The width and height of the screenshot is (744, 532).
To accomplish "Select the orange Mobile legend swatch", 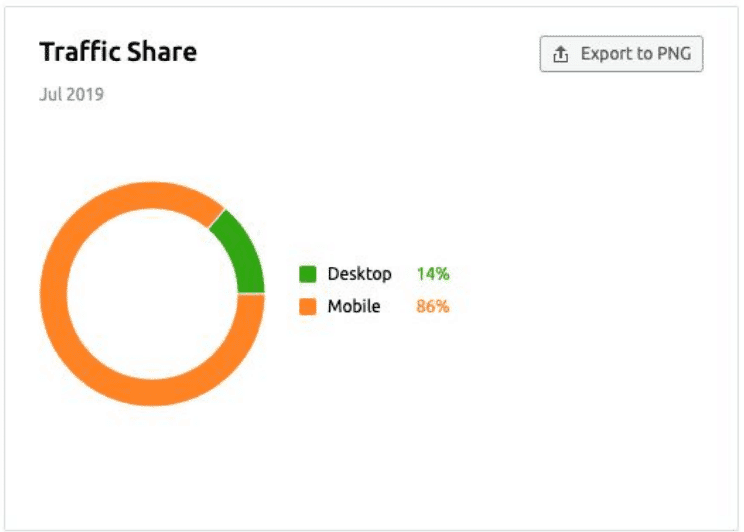I will [x=307, y=307].
